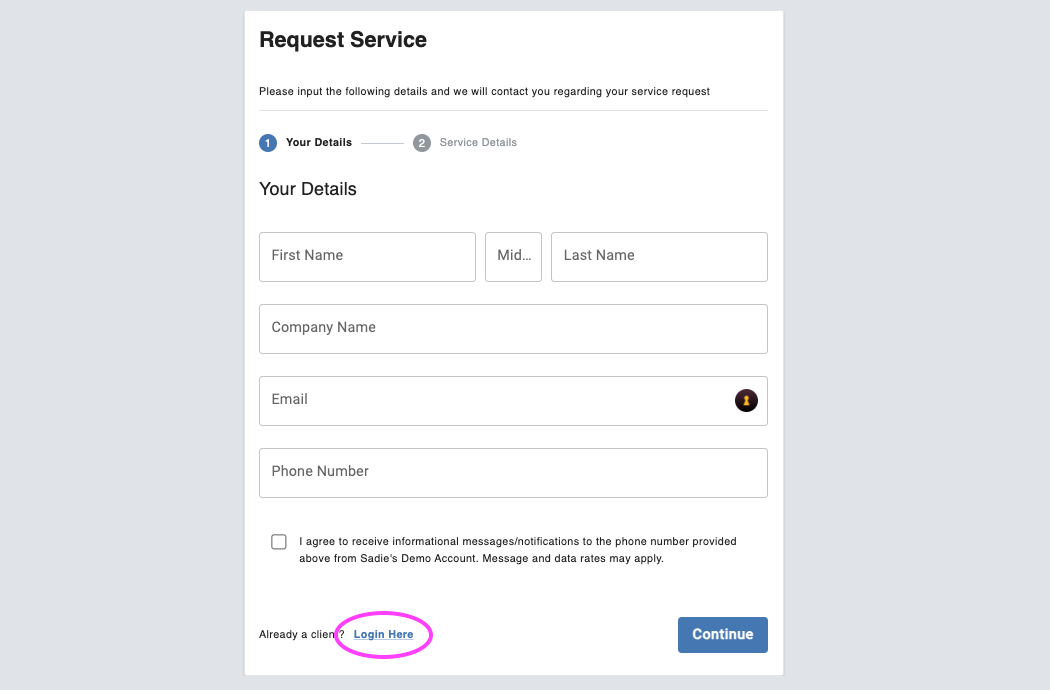
Task: Click the 'Already a client?' text
Action: point(297,635)
